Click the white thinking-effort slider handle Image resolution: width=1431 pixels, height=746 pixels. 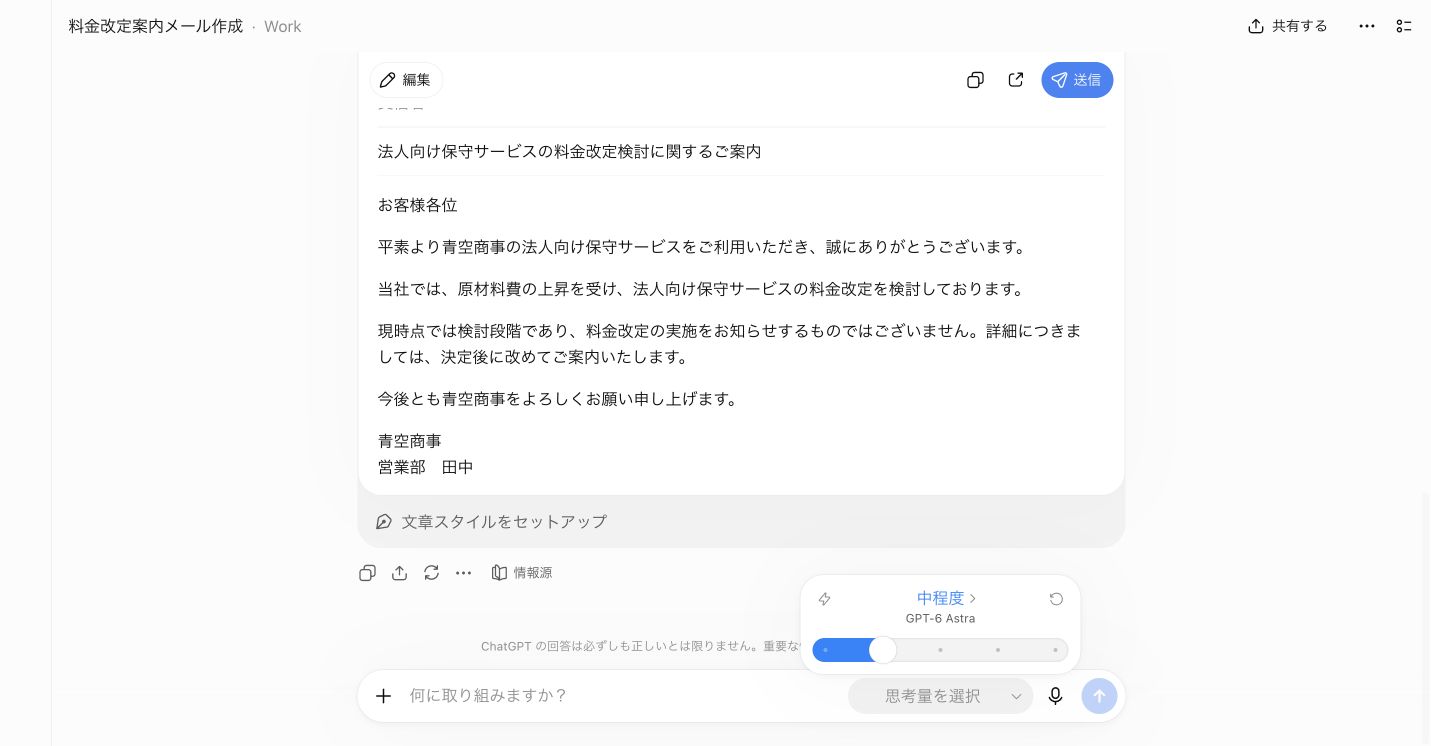coord(883,650)
